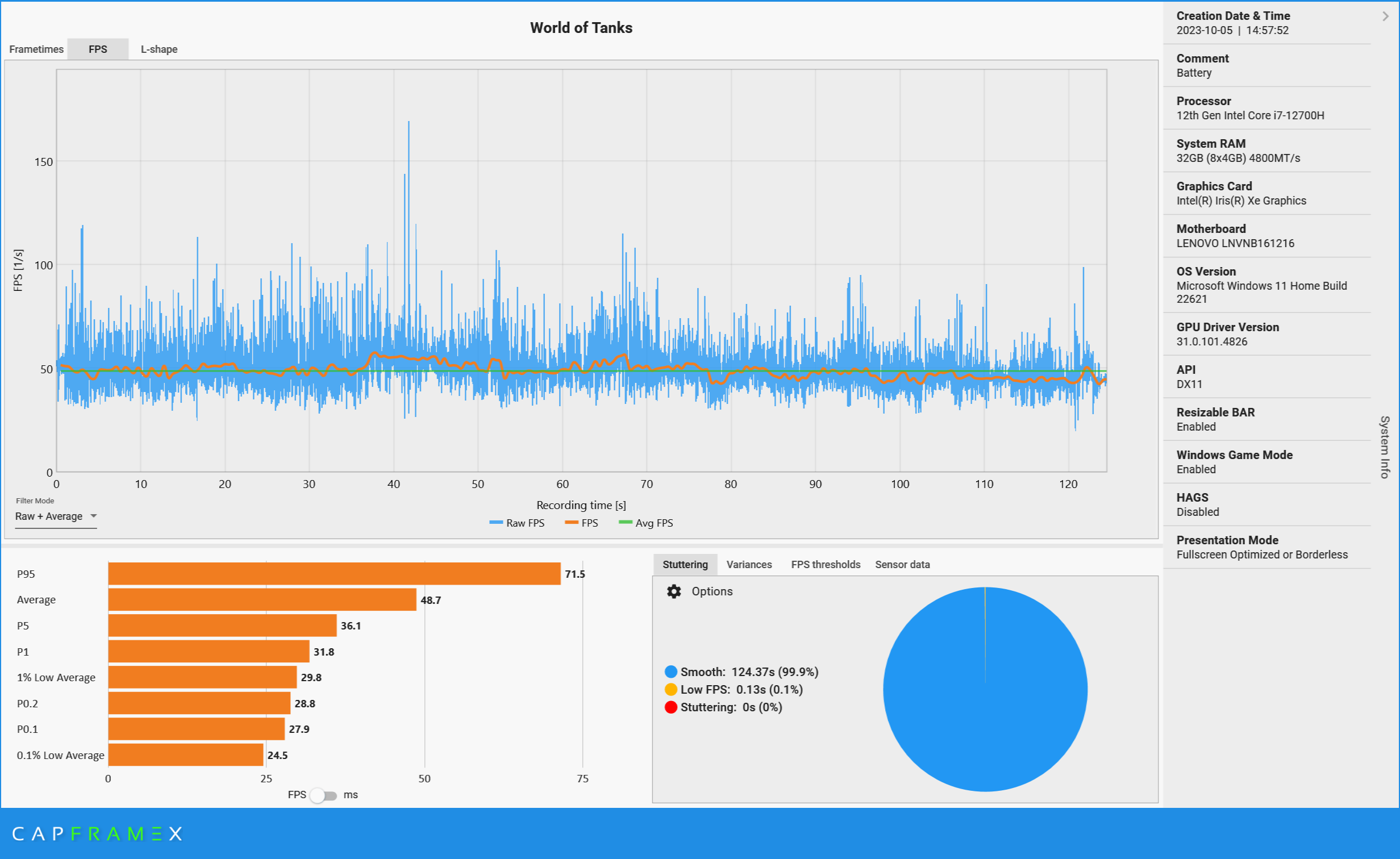Viewport: 1400px width, 859px height.
Task: Open the Variances tab
Action: tap(749, 564)
